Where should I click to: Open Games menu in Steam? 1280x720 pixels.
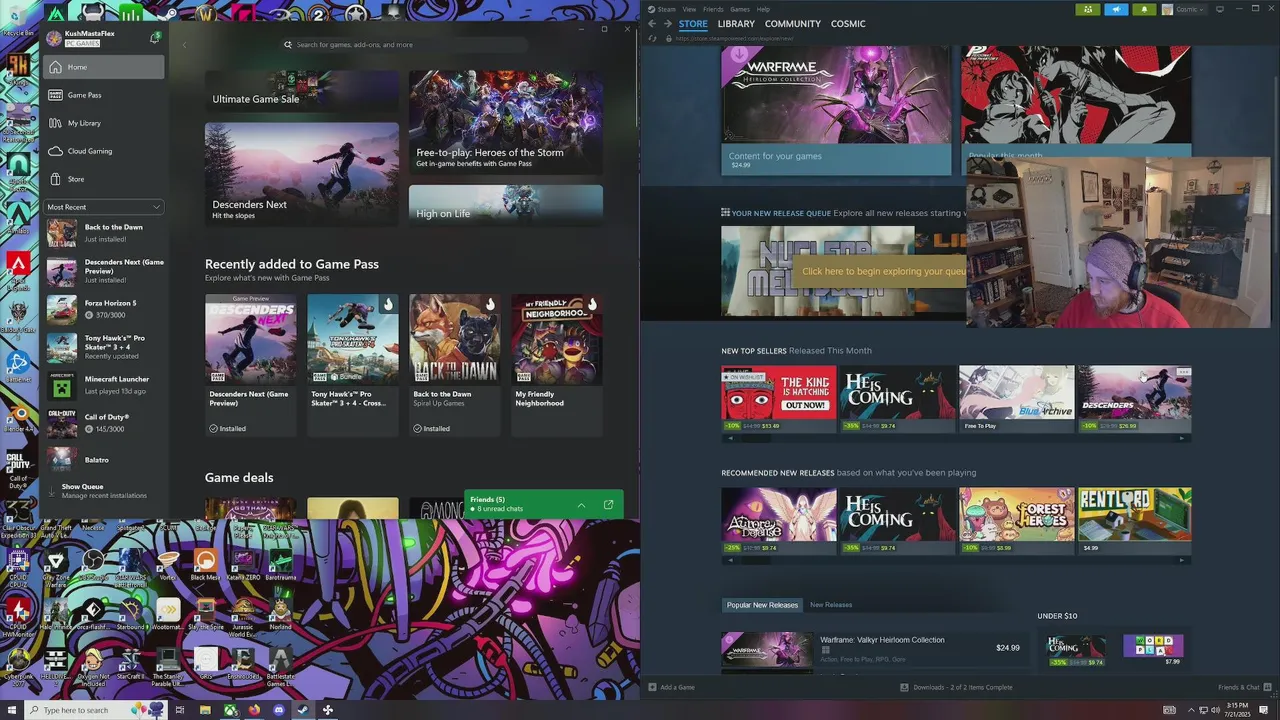(x=740, y=9)
